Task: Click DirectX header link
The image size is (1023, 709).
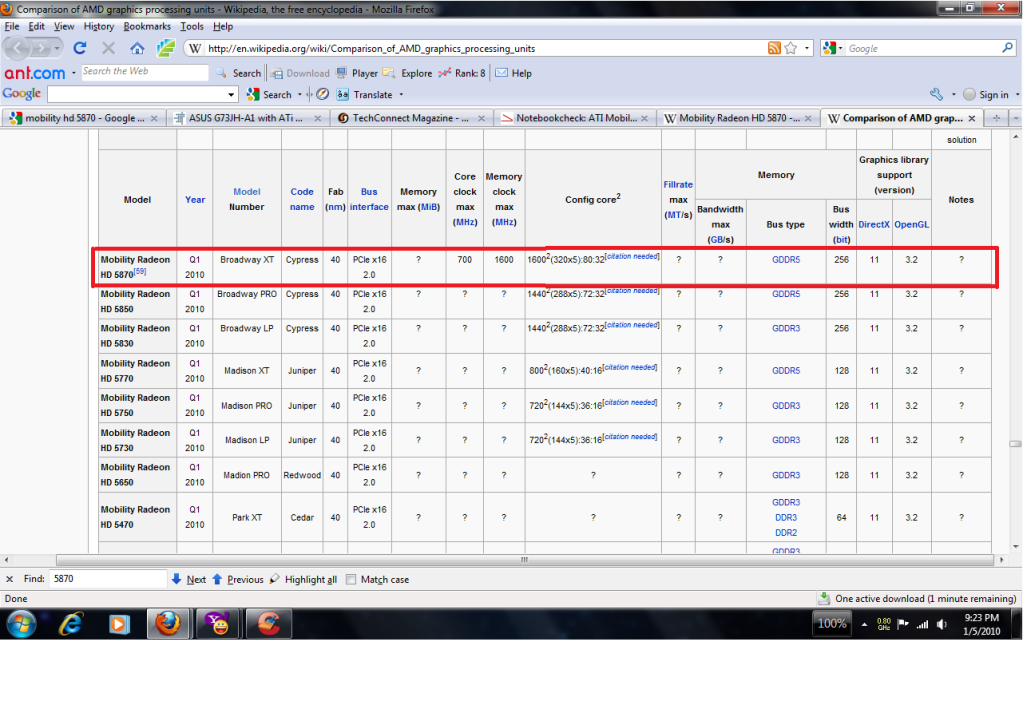Action: click(x=874, y=224)
